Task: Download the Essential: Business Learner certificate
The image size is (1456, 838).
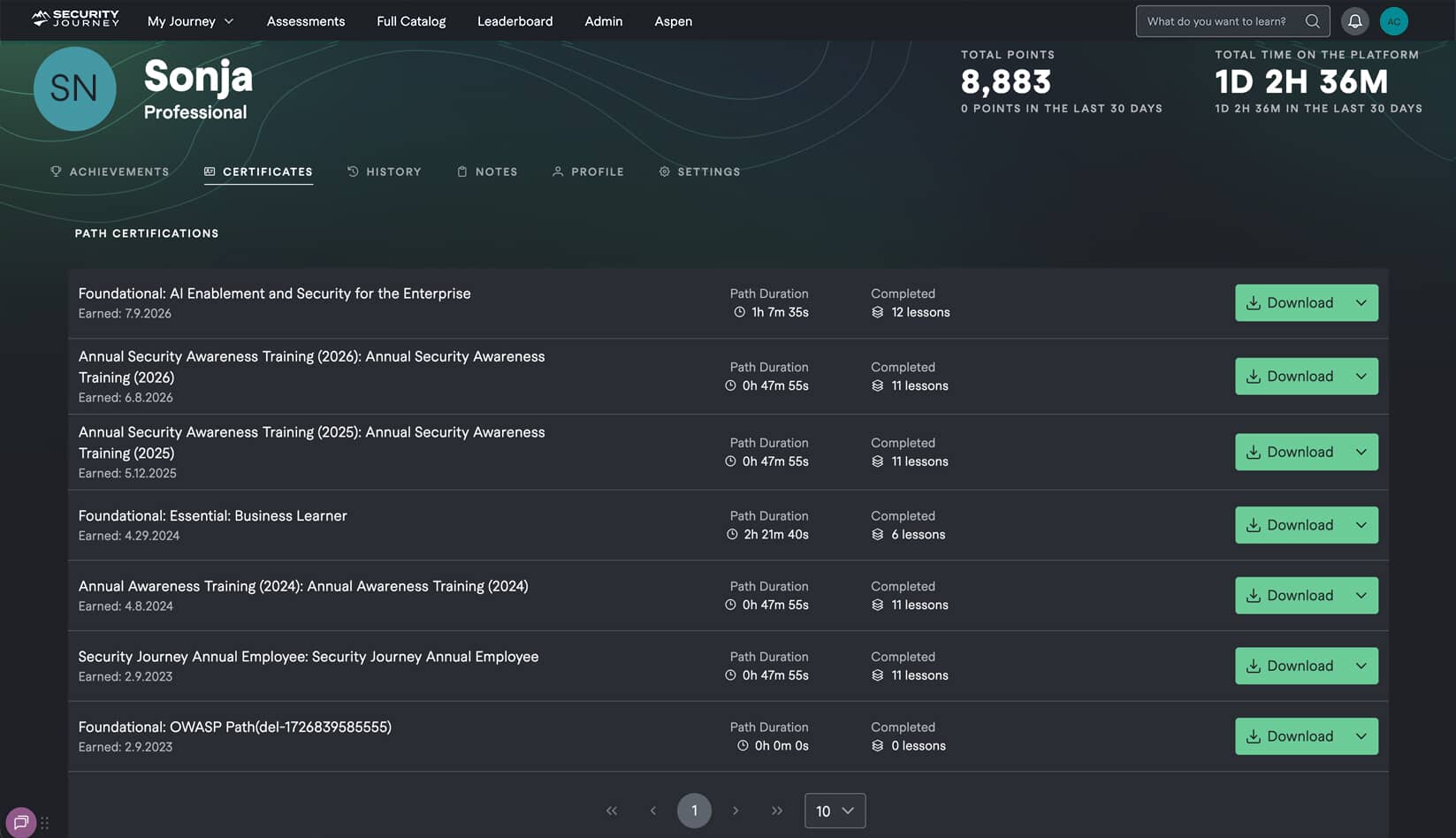Action: (x=1290, y=525)
